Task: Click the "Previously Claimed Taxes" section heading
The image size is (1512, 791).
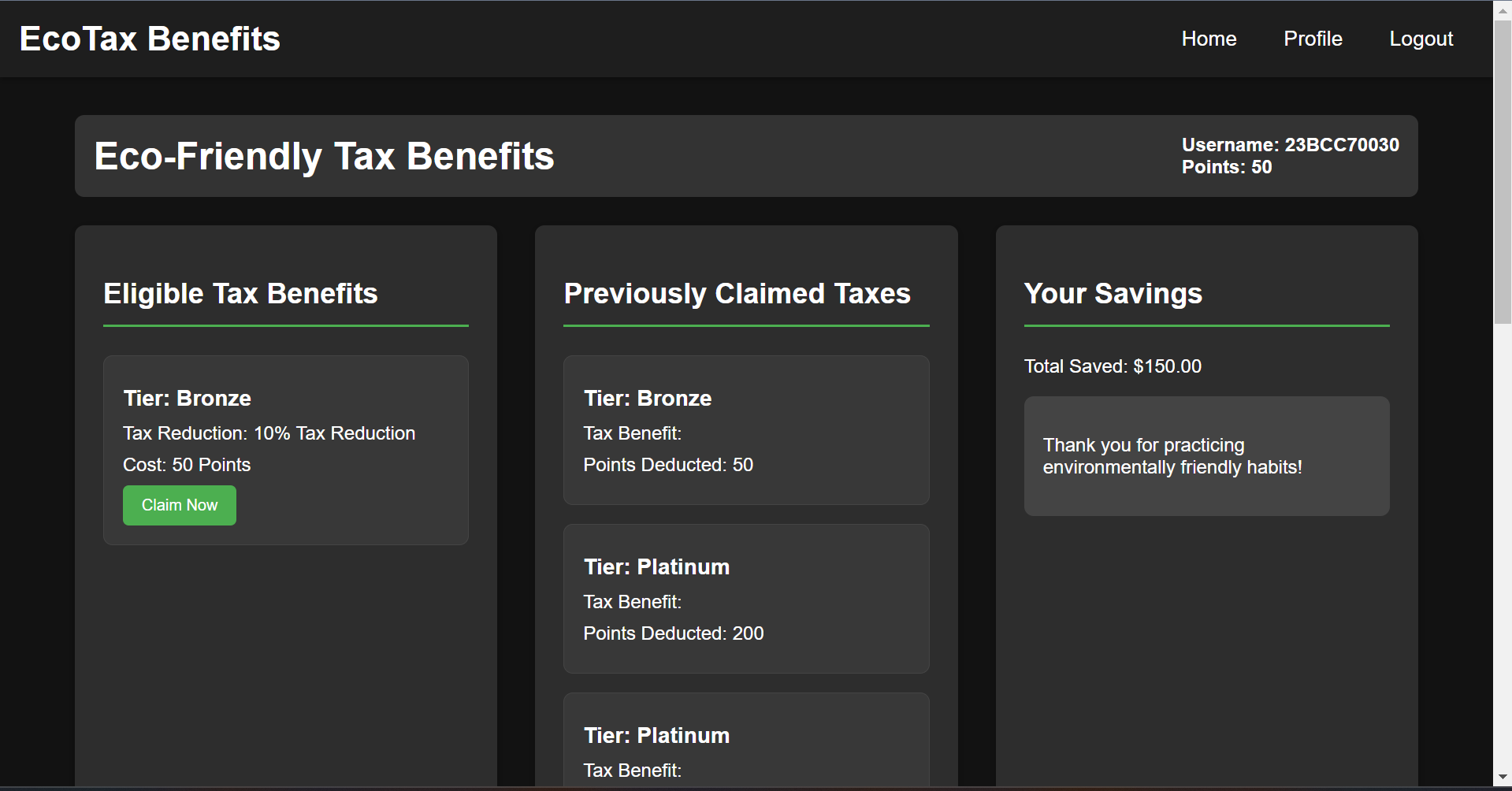Action: [737, 294]
